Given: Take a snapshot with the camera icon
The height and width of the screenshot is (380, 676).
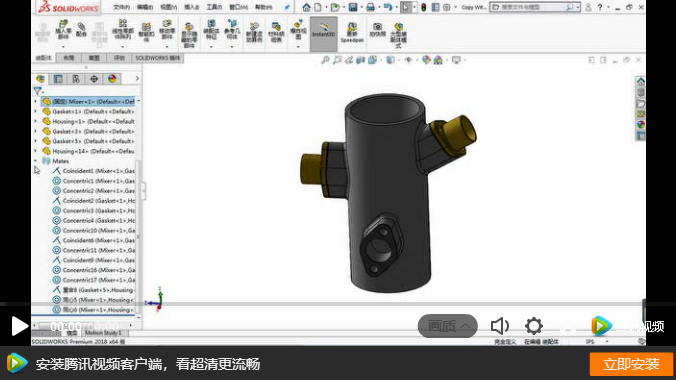Looking at the screenshot, I should (x=377, y=29).
